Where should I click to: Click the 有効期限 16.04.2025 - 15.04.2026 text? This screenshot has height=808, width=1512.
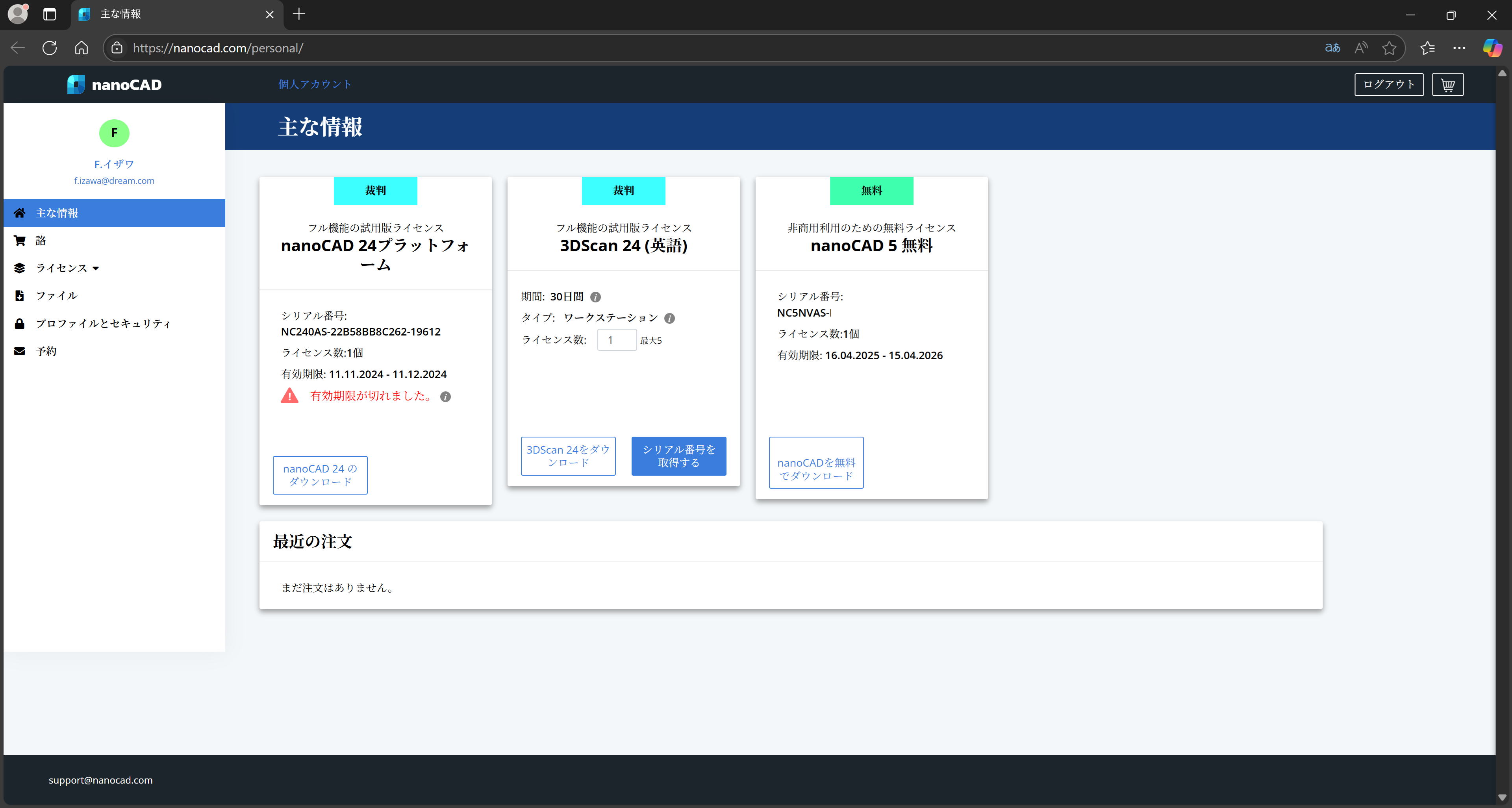pyautogui.click(x=860, y=356)
